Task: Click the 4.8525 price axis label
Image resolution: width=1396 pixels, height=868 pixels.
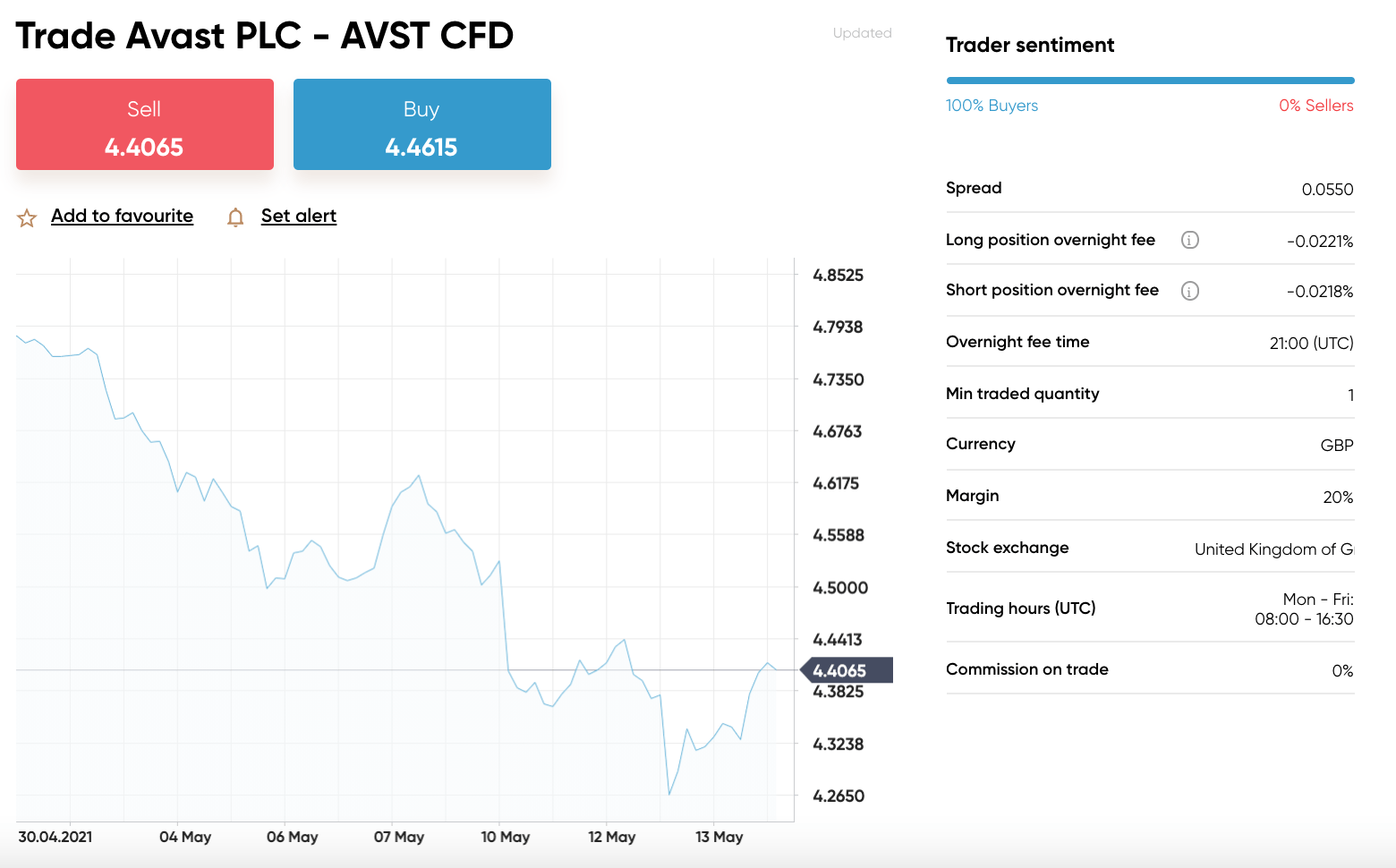Action: [x=838, y=276]
